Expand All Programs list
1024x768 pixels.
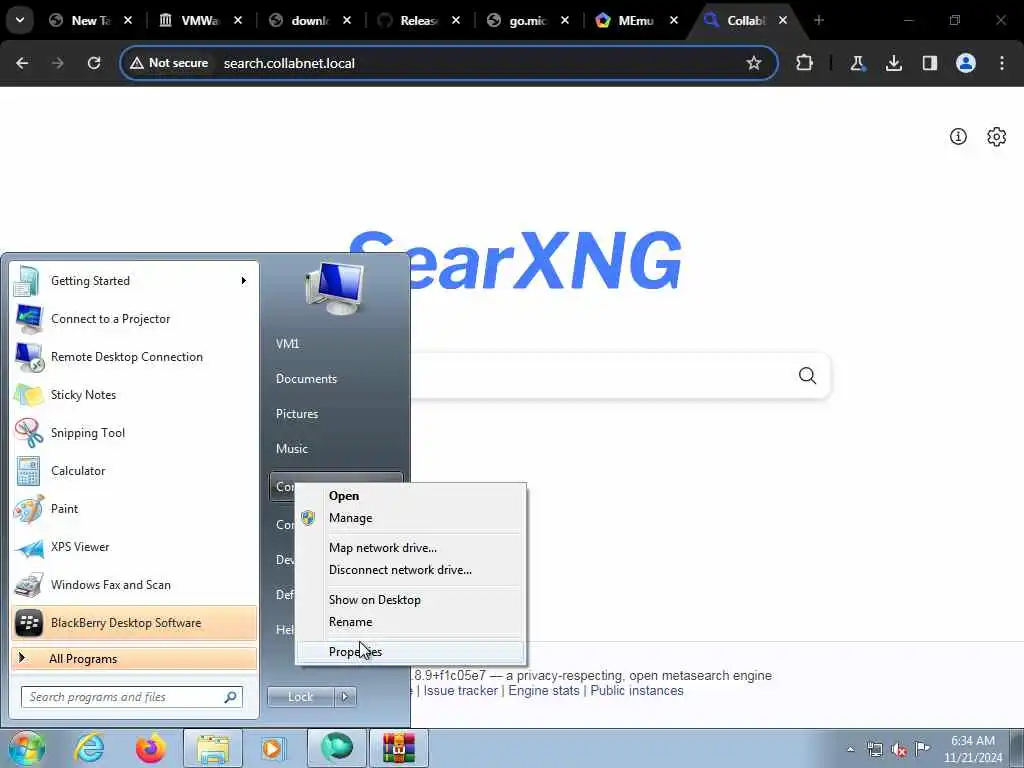pyautogui.click(x=134, y=658)
